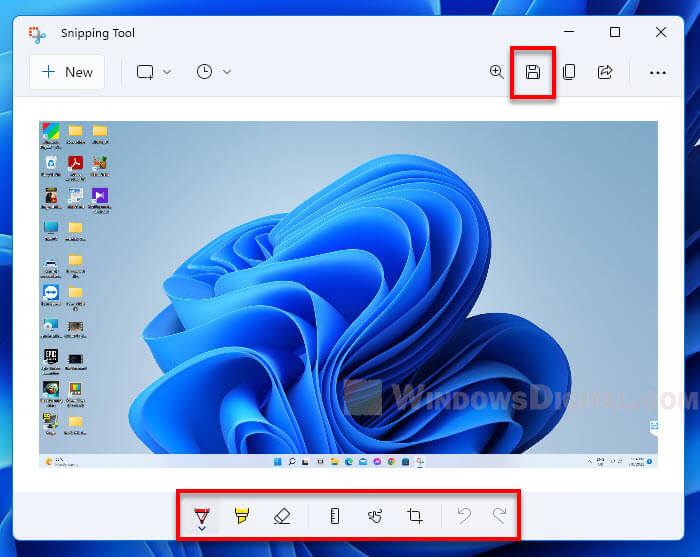Save the snip using floppy disk icon

tap(533, 72)
